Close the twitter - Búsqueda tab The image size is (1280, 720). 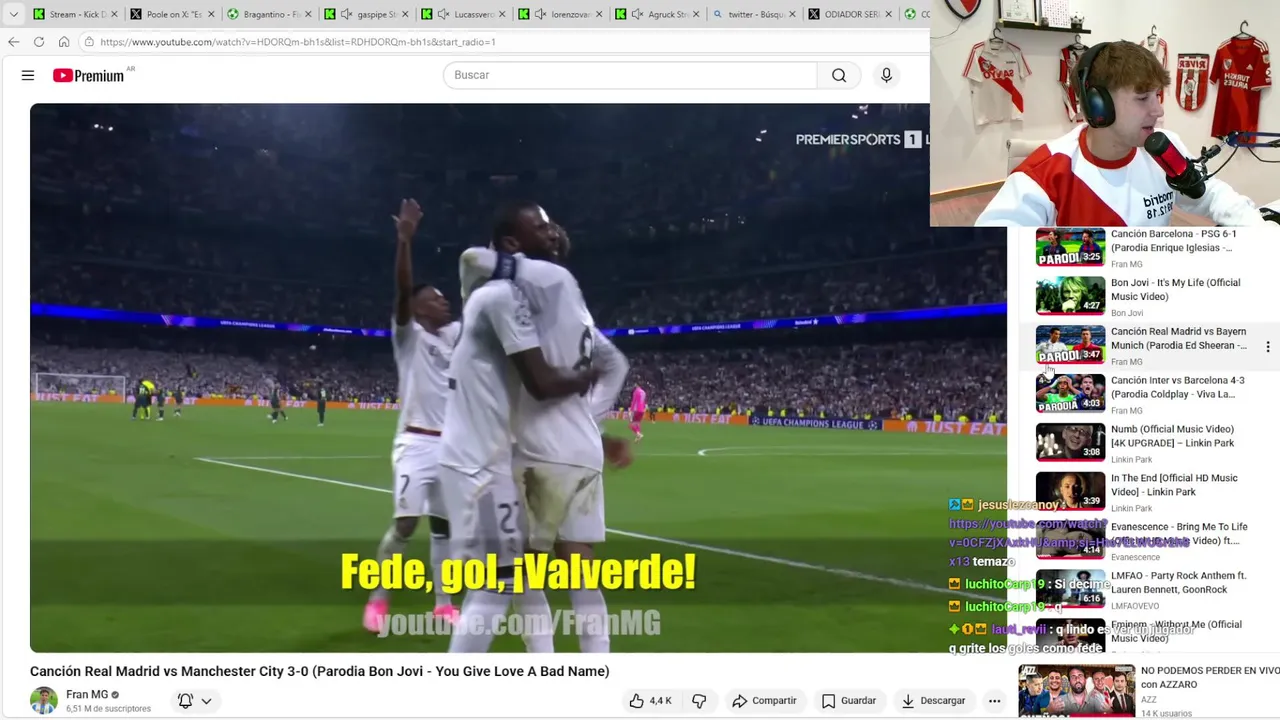[793, 14]
